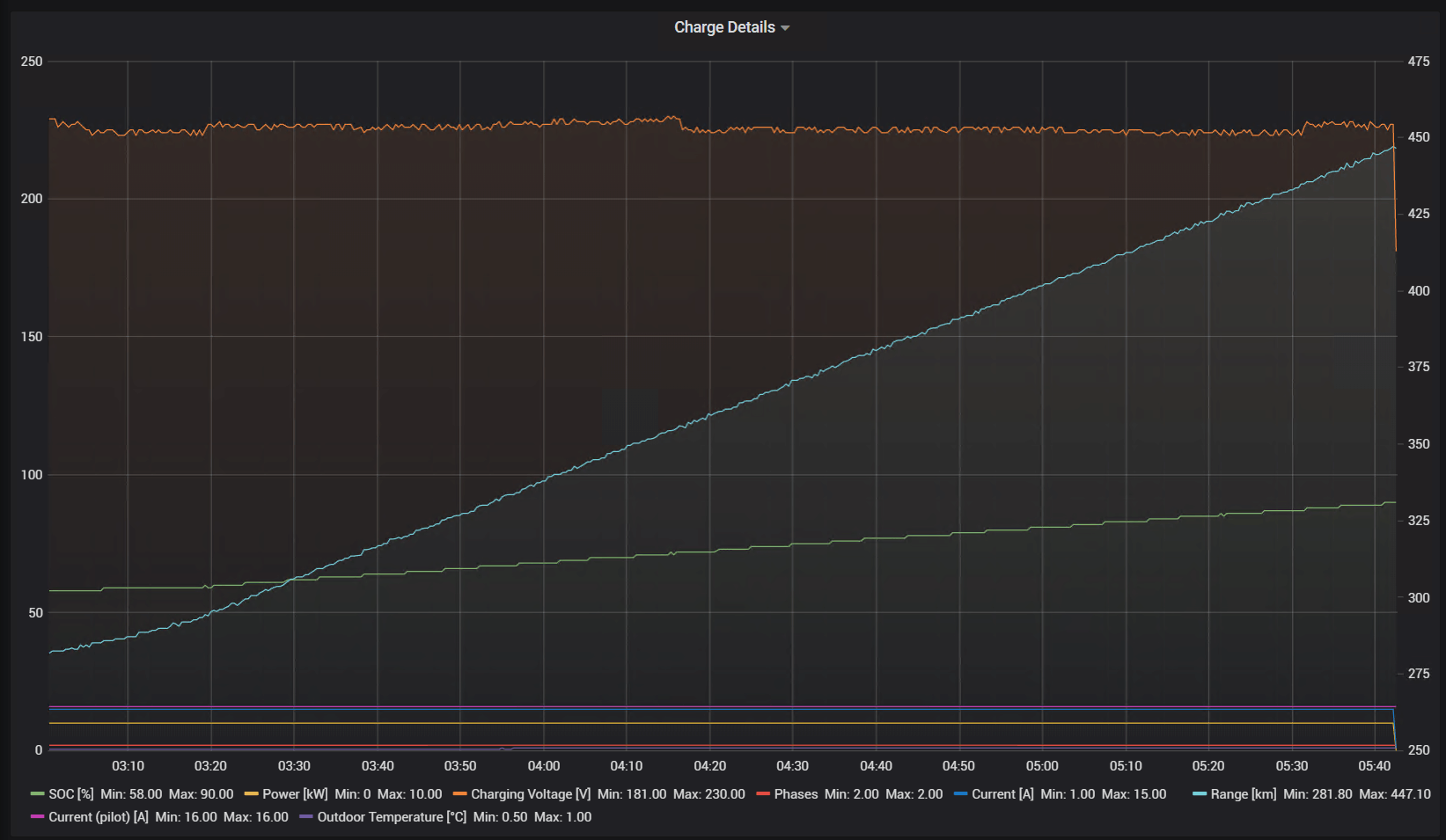Click the purple Outdoor Temperature color swatch

(x=305, y=817)
